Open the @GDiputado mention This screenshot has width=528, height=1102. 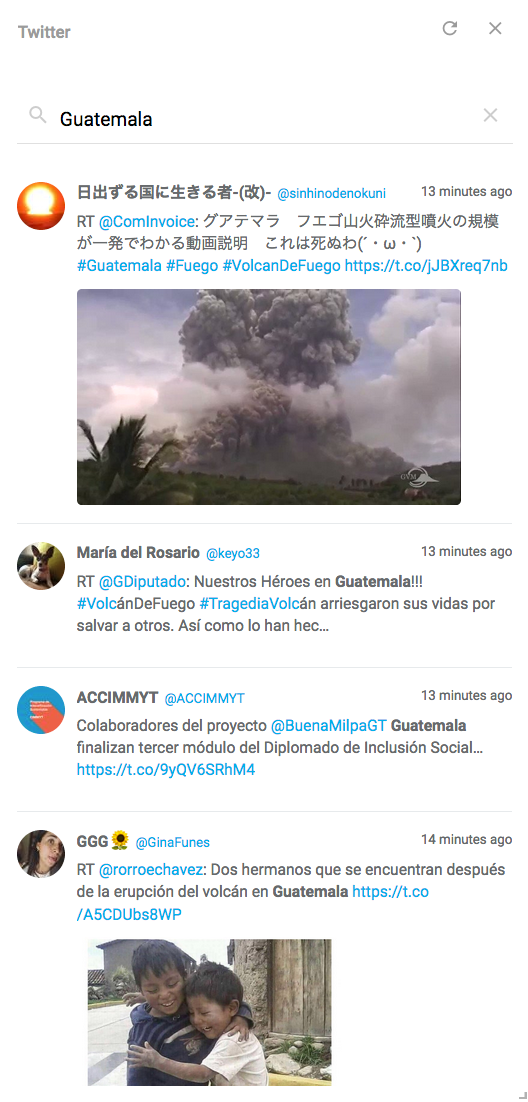142,582
